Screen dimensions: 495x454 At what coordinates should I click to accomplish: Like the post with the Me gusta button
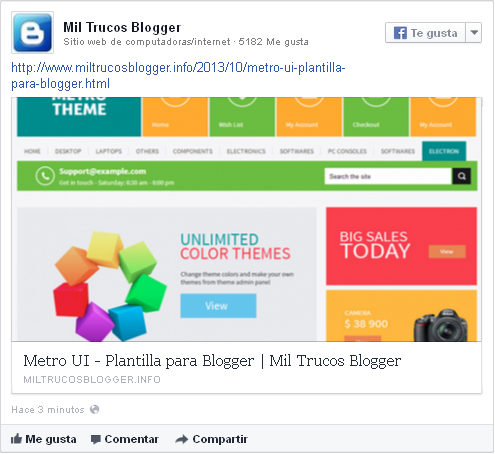[44, 439]
